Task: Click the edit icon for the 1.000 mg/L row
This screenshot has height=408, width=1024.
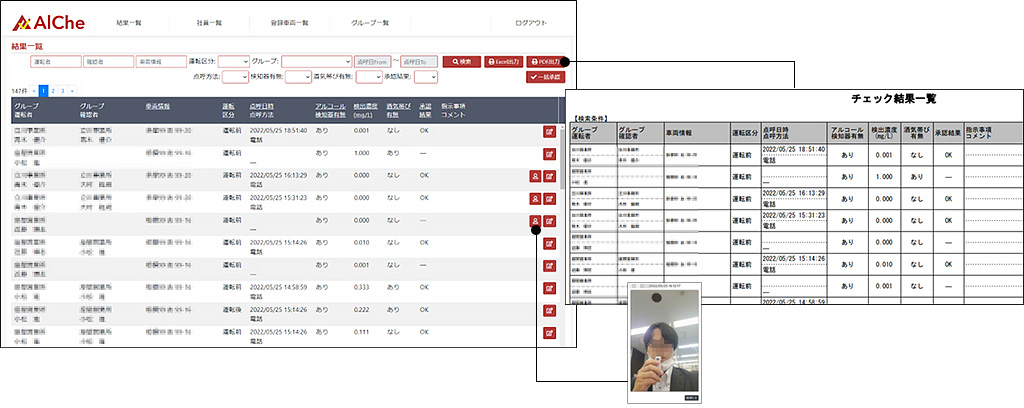Action: (x=550, y=153)
